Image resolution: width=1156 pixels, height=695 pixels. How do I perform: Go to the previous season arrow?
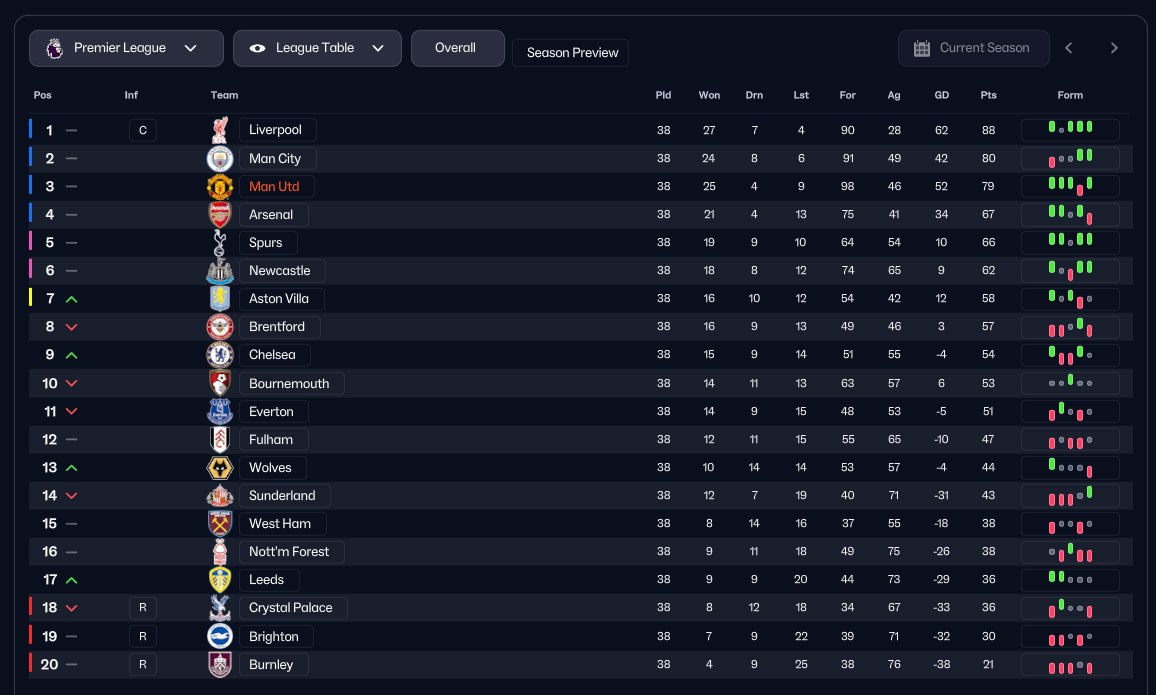point(1069,48)
